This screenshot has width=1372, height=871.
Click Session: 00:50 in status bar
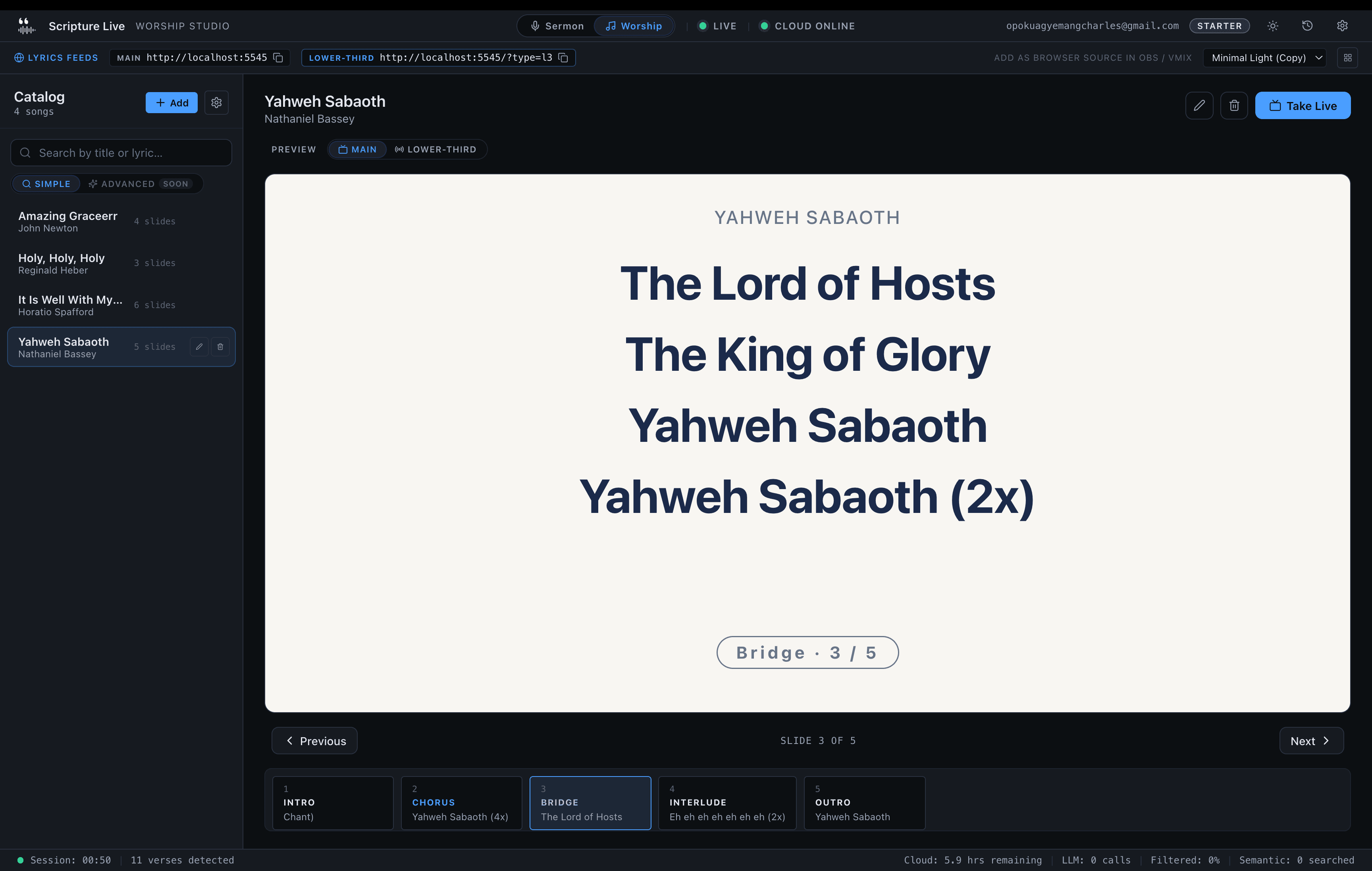coord(71,860)
